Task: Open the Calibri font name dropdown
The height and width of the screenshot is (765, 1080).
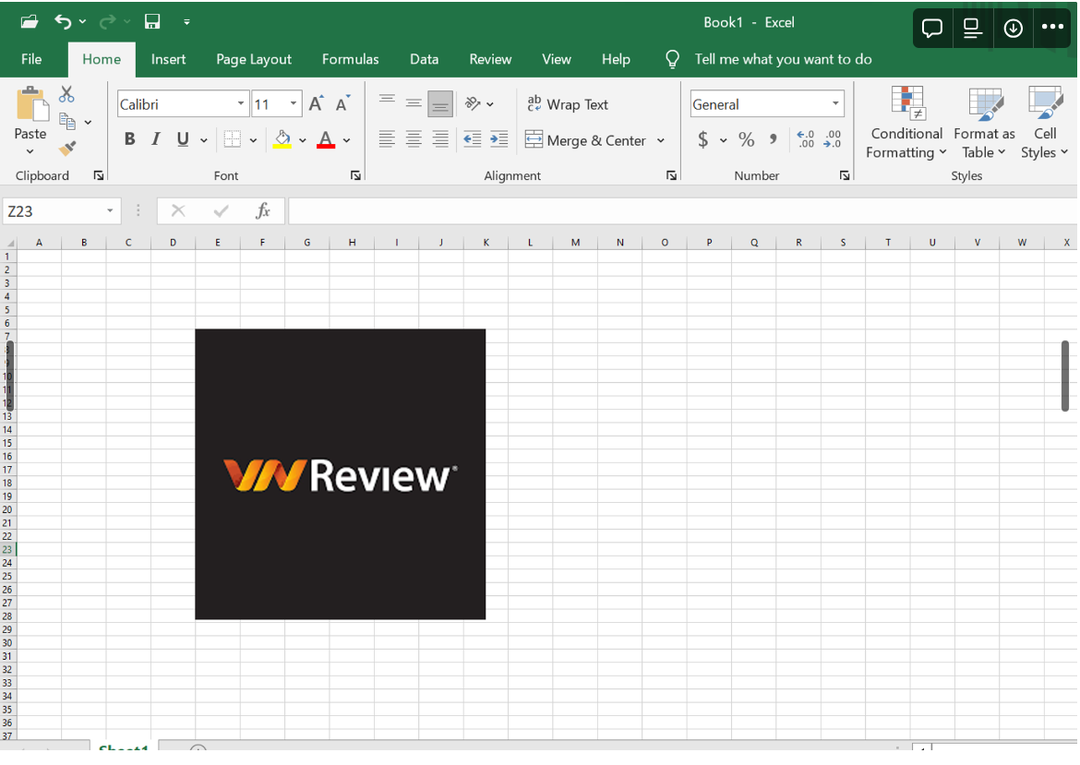Action: (x=241, y=104)
